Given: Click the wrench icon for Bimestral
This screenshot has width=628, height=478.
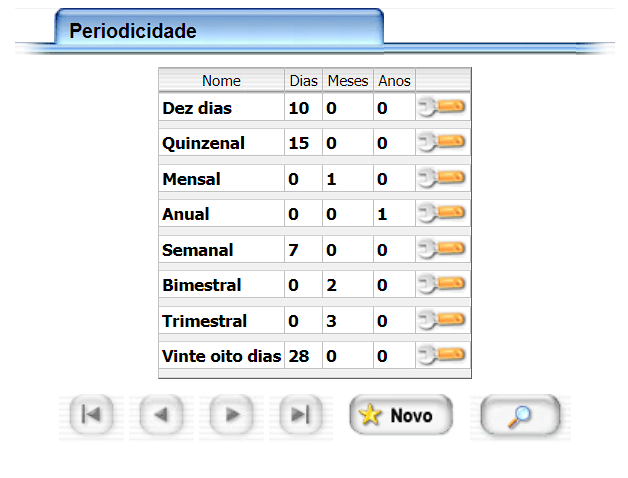Looking at the screenshot, I should (442, 284).
